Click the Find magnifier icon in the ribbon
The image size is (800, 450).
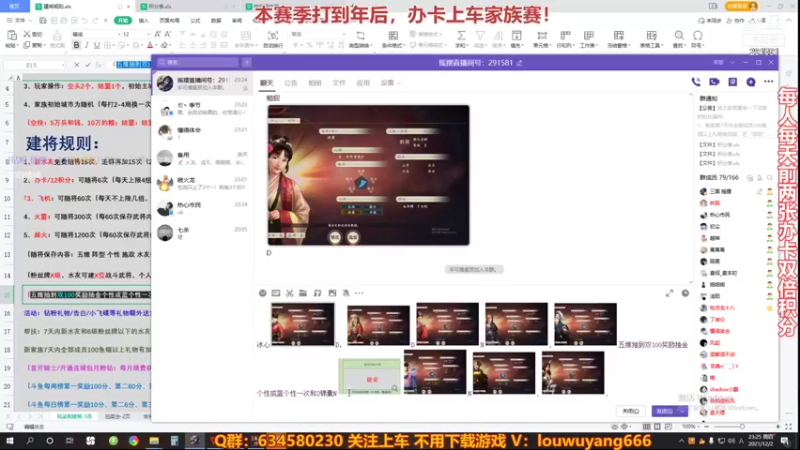click(679, 35)
